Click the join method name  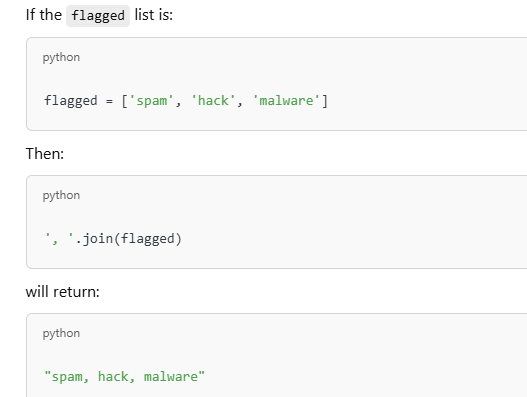[x=98, y=239]
